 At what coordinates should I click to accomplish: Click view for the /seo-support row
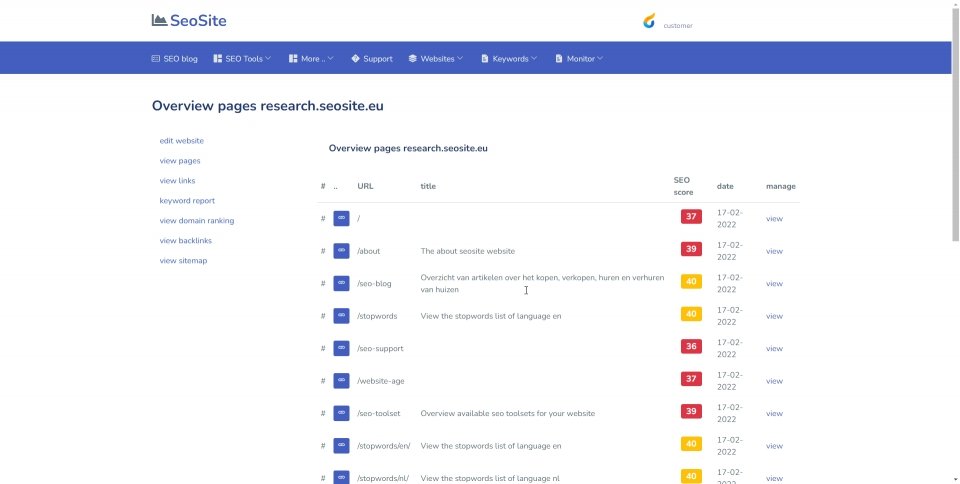coord(774,348)
